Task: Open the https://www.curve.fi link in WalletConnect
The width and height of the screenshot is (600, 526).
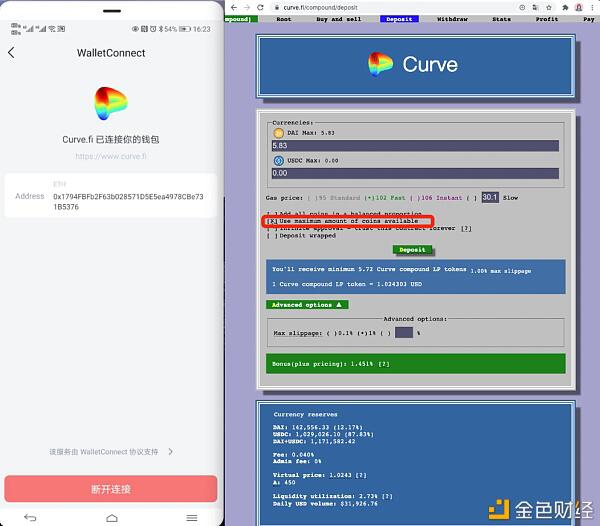Action: [x=111, y=156]
